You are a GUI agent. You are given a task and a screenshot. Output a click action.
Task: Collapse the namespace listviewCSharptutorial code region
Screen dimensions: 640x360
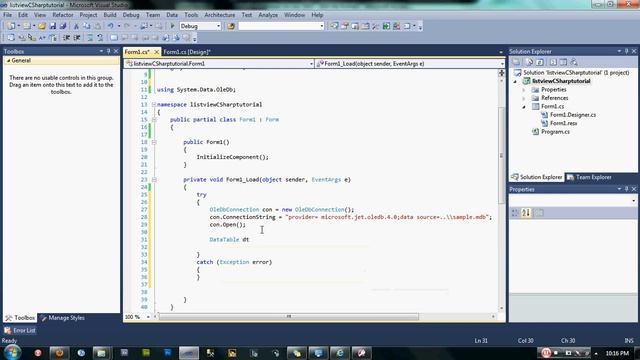[x=154, y=104]
